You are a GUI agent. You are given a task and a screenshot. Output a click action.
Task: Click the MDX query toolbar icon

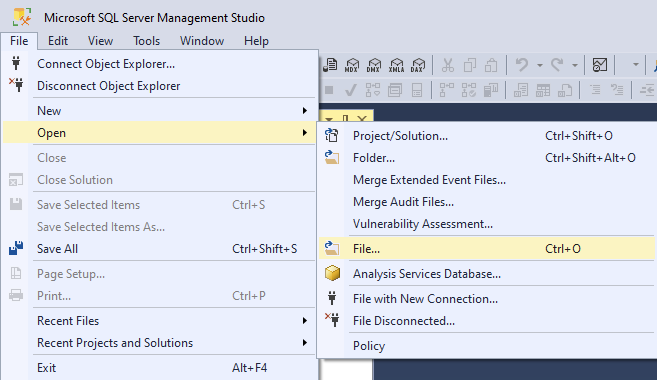coord(352,65)
